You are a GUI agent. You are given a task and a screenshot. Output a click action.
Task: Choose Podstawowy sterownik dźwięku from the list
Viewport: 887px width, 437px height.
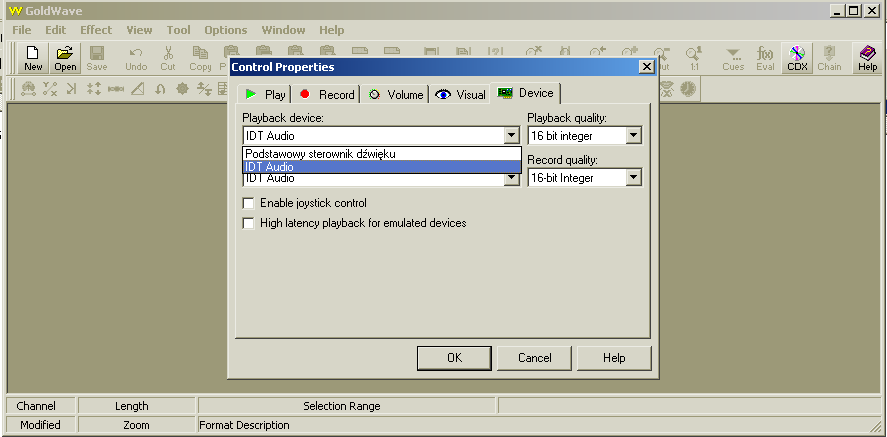point(382,154)
